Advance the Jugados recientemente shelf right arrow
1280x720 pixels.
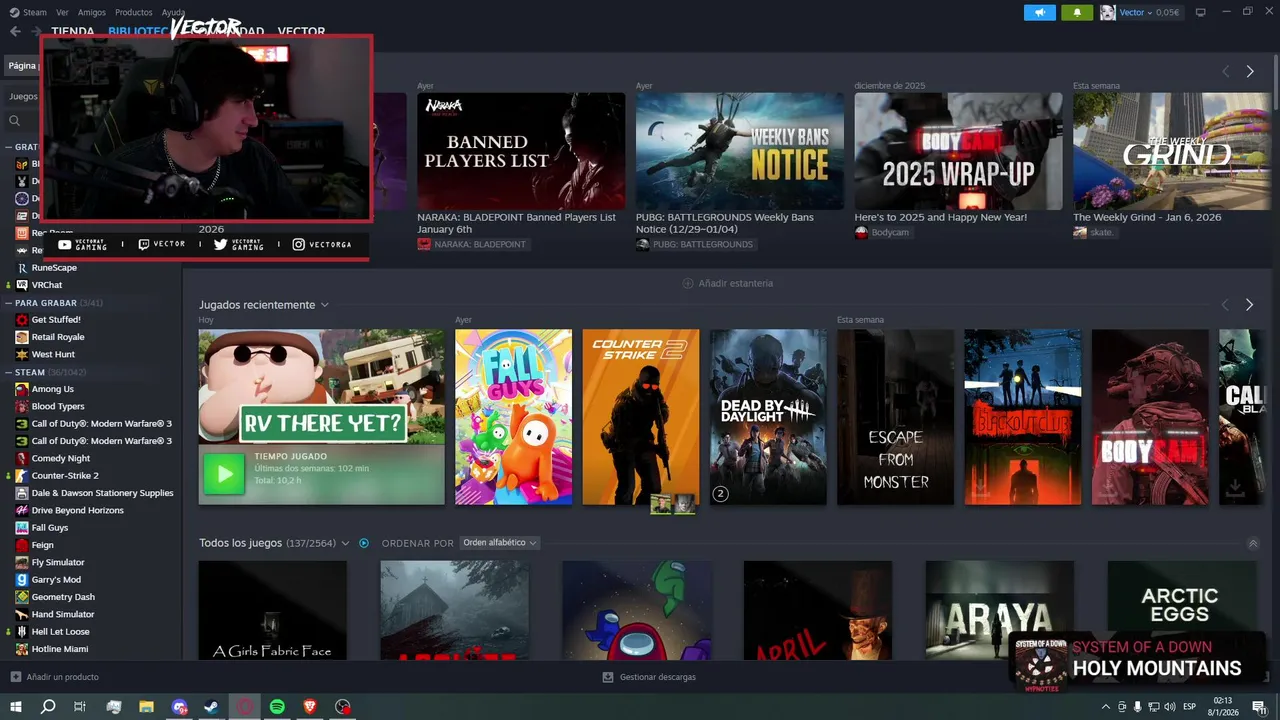pyautogui.click(x=1249, y=305)
